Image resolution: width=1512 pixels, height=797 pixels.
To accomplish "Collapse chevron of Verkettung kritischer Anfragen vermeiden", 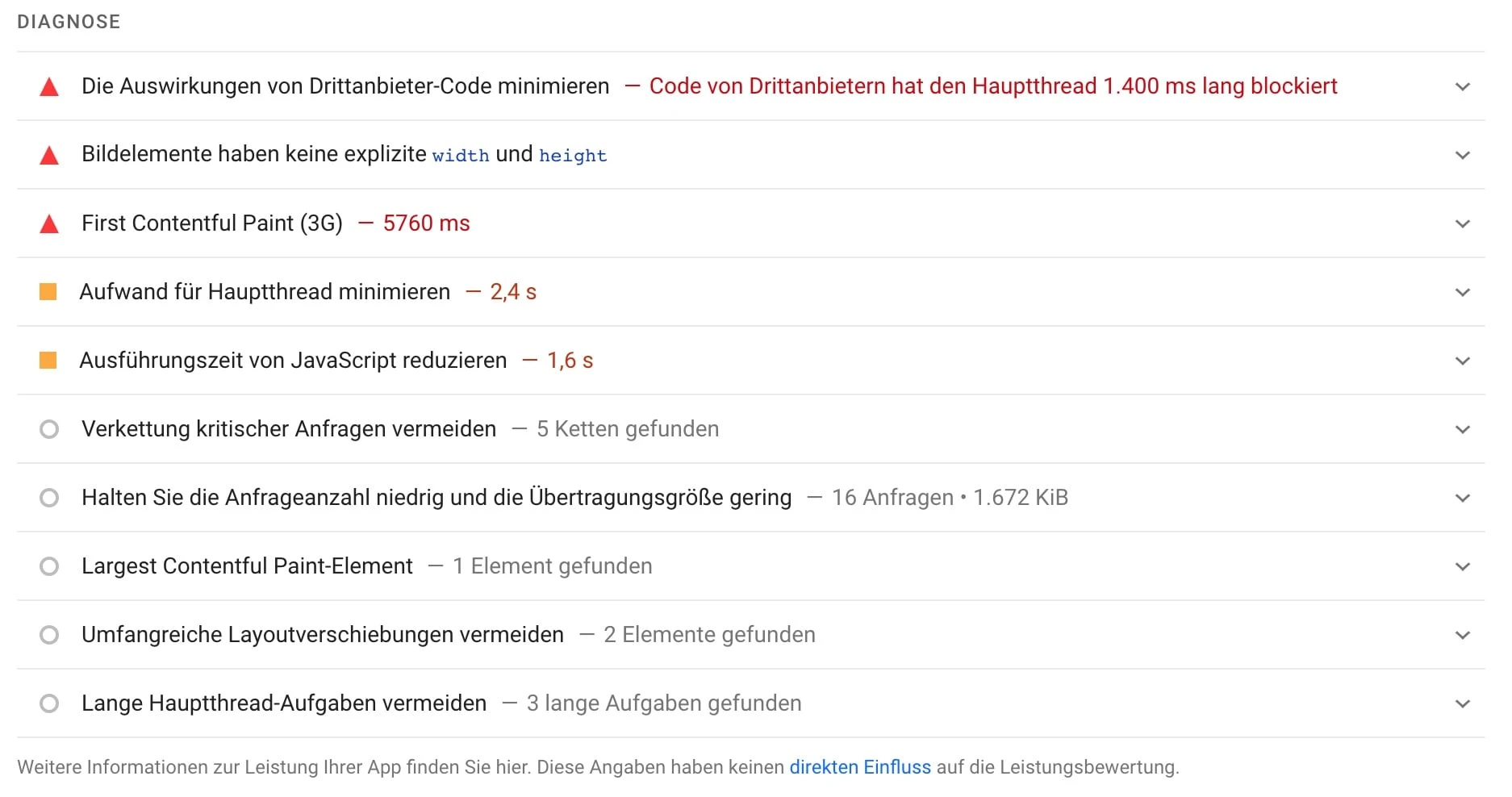I will tap(1462, 428).
